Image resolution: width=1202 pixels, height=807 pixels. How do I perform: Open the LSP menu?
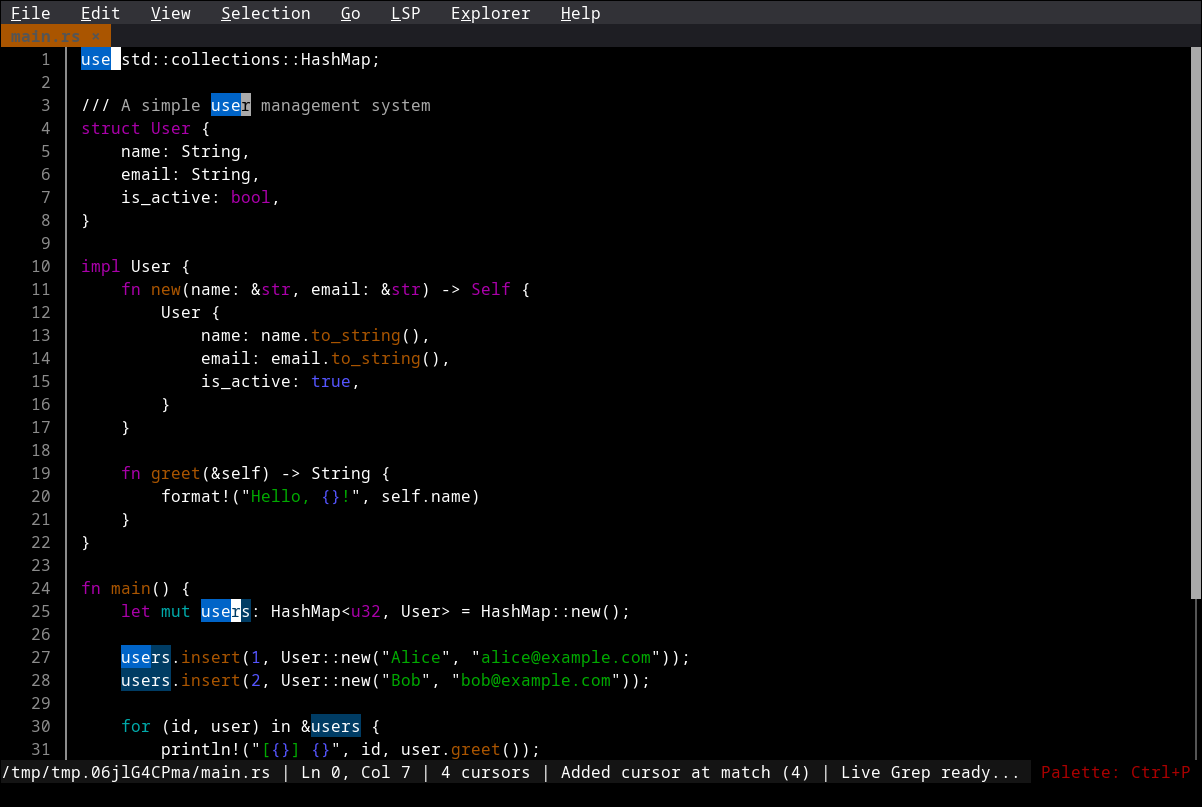[405, 13]
